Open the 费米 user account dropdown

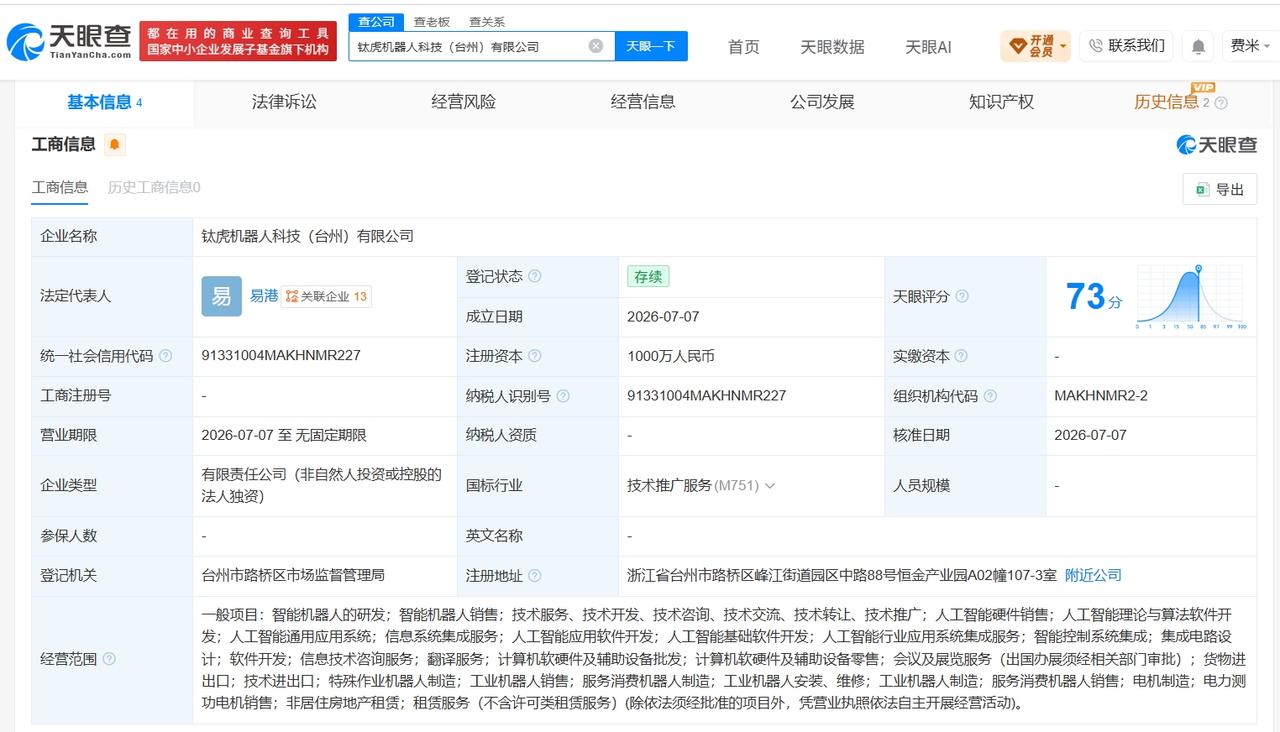(1249, 46)
